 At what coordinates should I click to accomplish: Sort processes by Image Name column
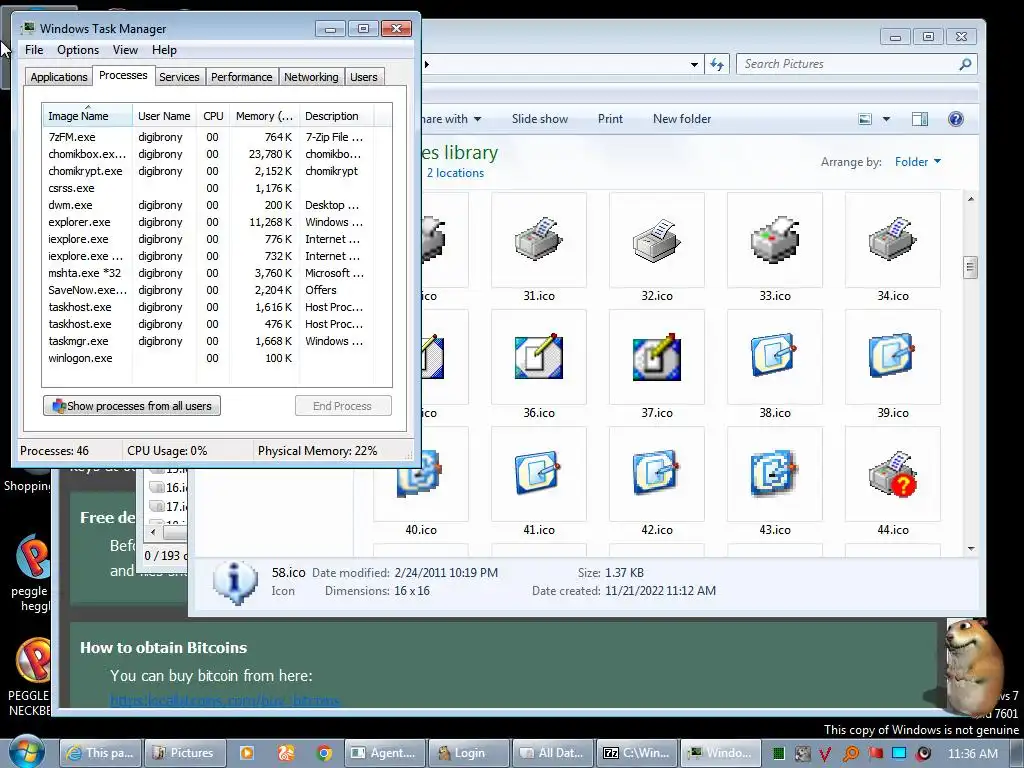pos(87,116)
